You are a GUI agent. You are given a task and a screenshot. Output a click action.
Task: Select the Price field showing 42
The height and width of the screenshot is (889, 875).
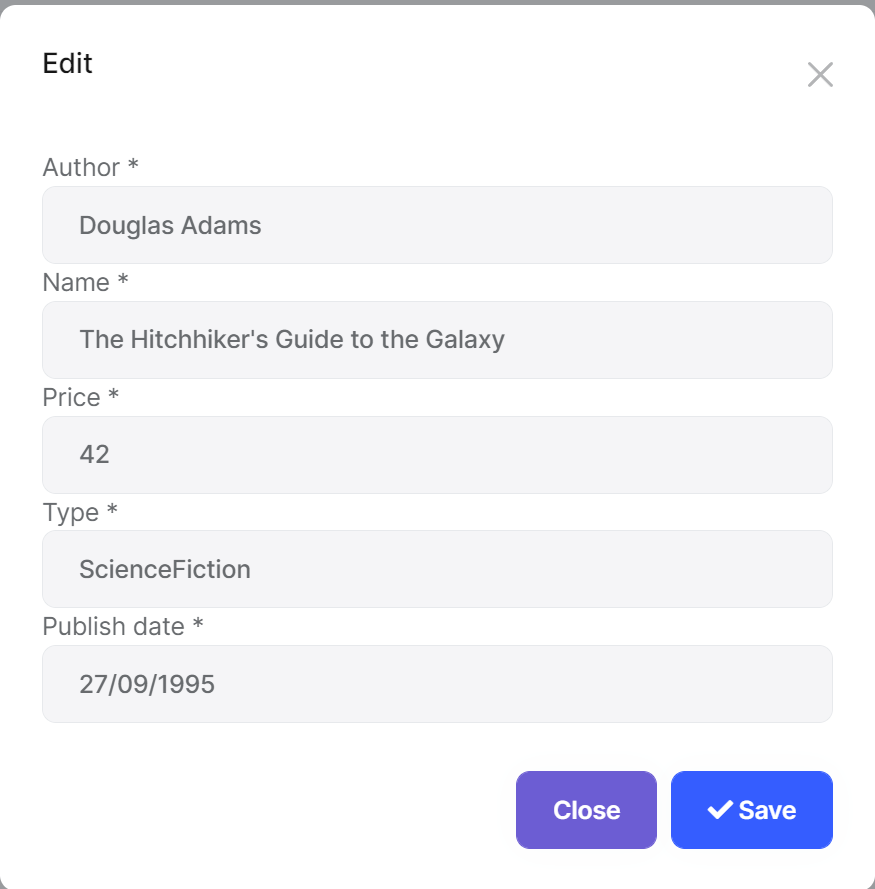437,455
